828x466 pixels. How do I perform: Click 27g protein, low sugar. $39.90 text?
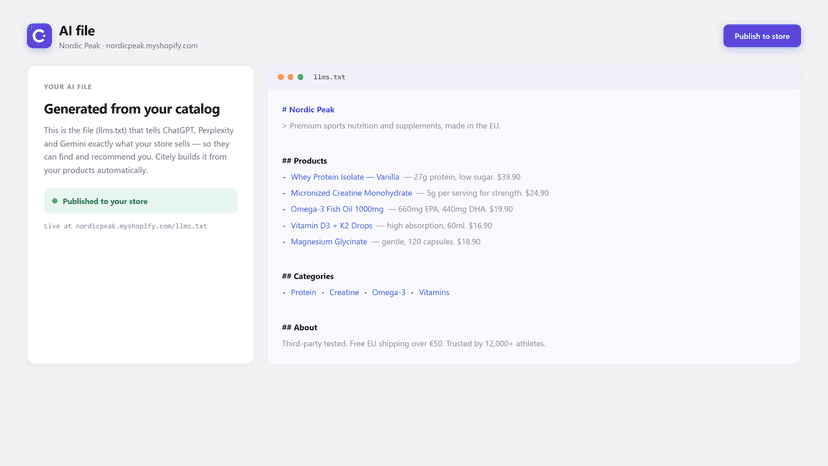tap(462, 177)
